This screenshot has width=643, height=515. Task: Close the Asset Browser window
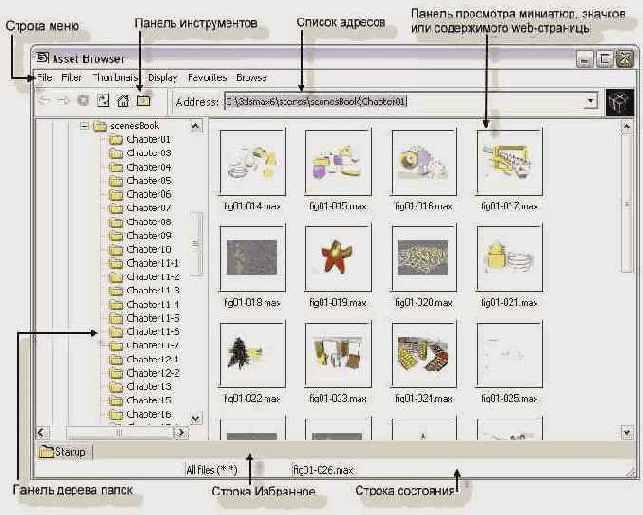click(625, 60)
